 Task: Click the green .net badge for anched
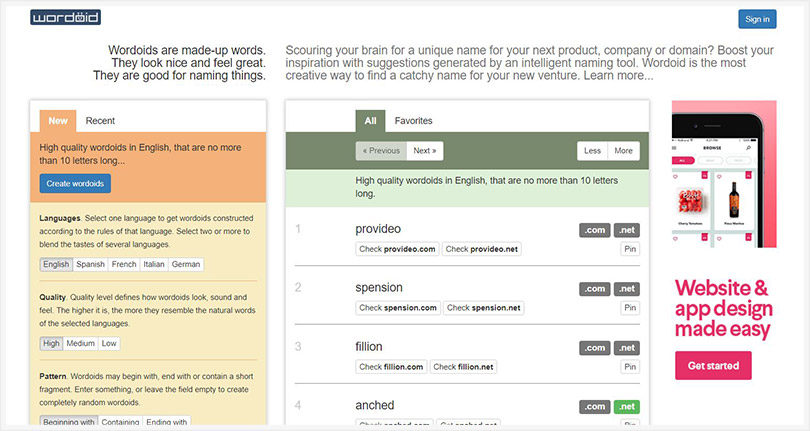[x=627, y=407]
